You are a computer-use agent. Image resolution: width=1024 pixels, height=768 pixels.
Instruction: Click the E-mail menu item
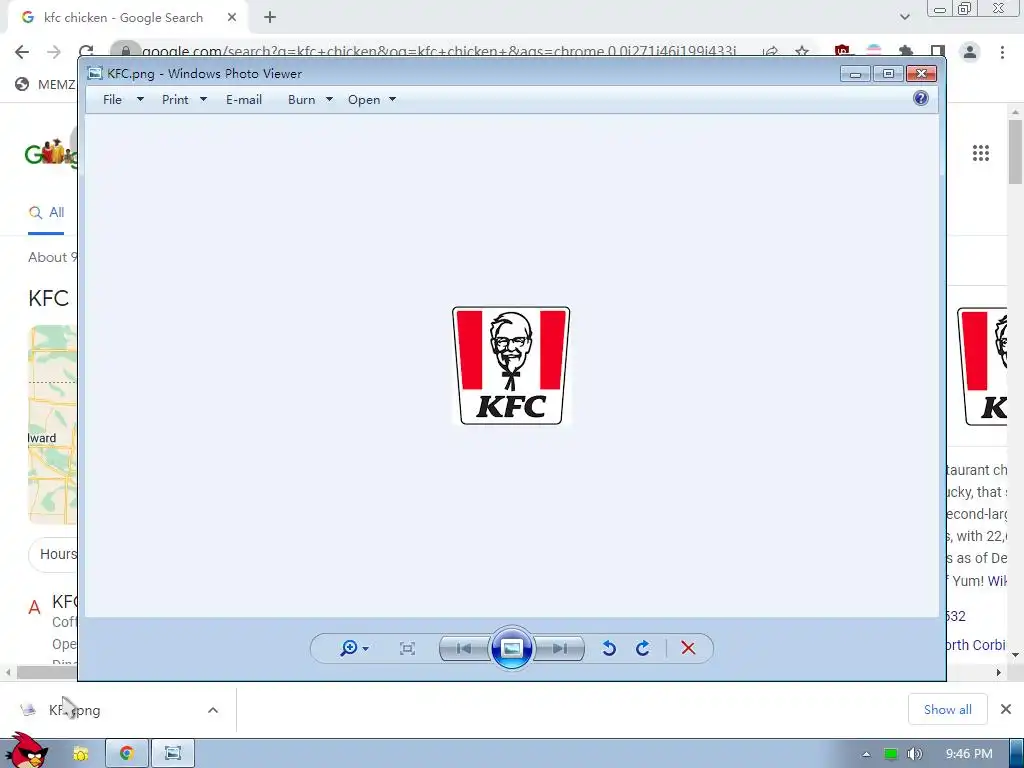coord(244,99)
